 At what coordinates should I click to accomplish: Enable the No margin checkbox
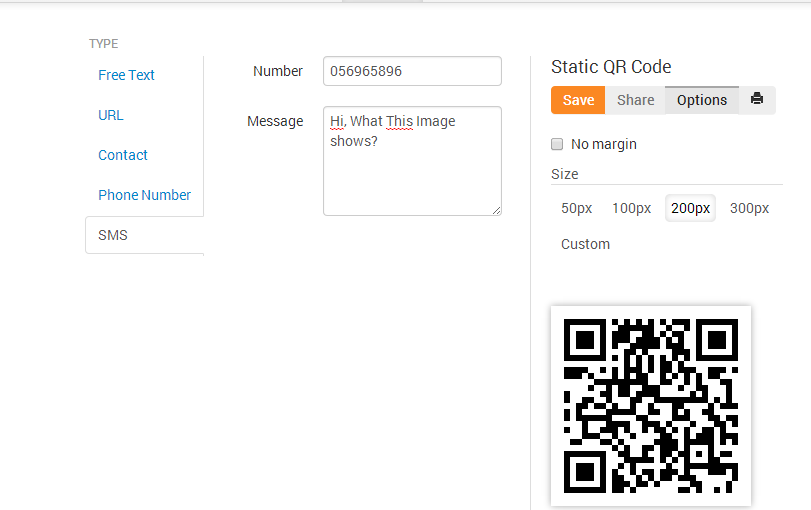557,144
